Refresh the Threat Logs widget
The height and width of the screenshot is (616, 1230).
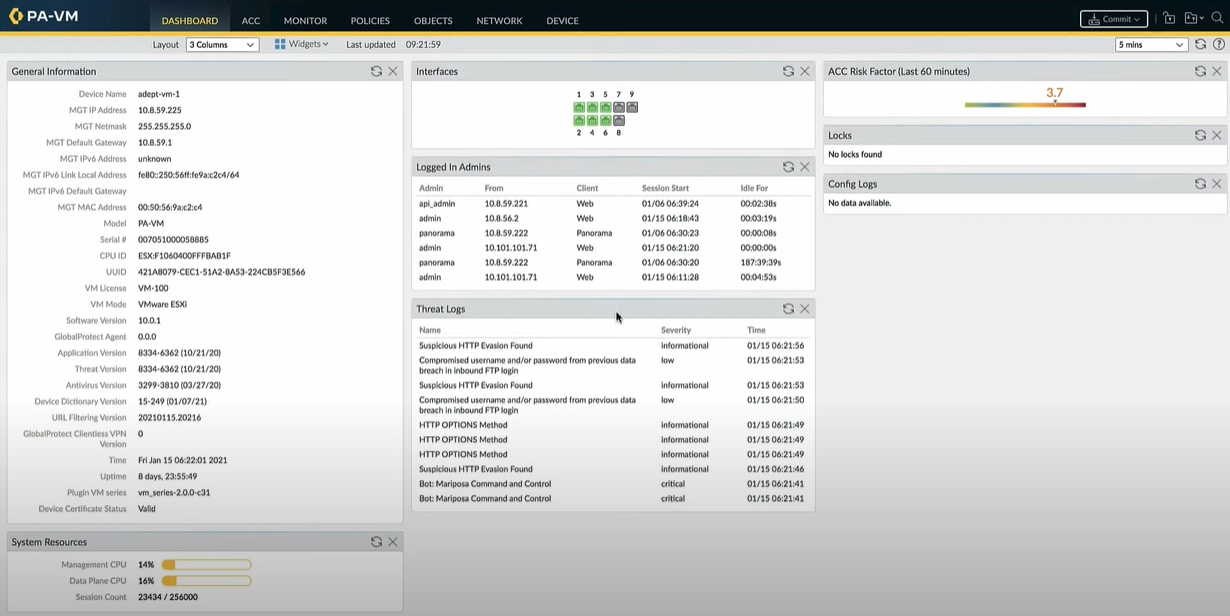788,308
